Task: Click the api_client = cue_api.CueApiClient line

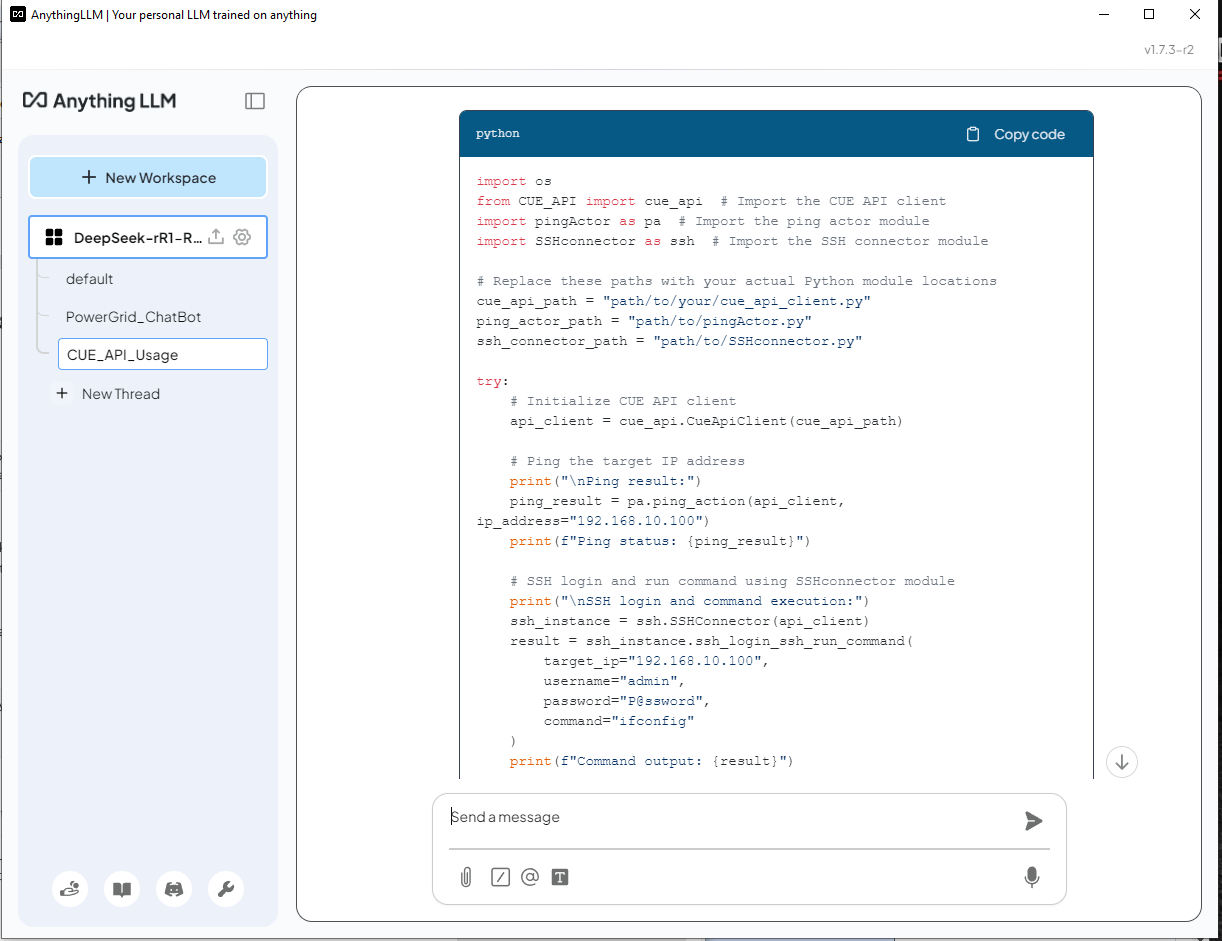Action: pyautogui.click(x=706, y=421)
